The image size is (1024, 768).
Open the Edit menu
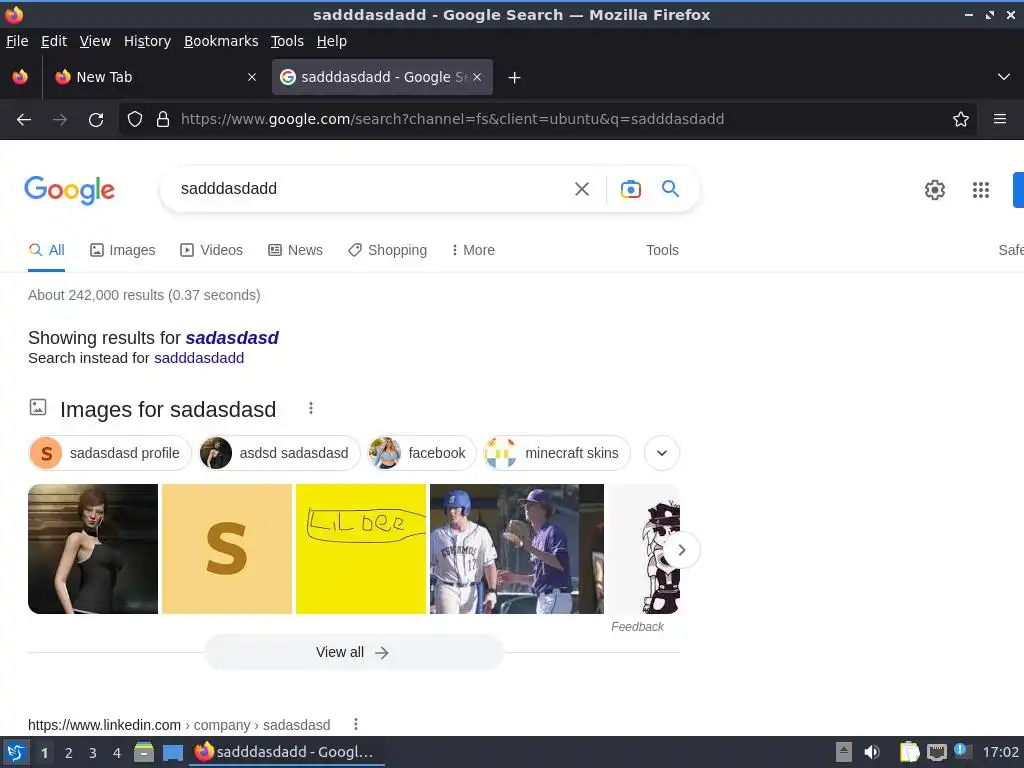[x=54, y=41]
